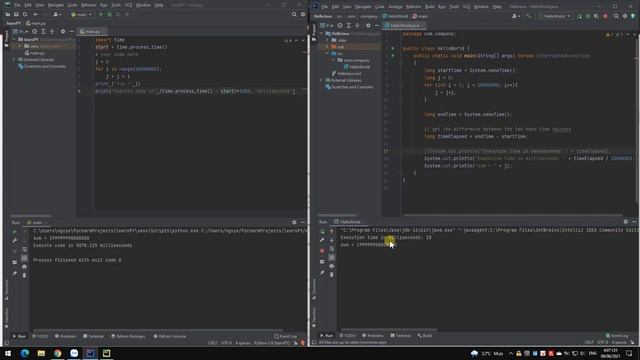
Task: Open Terminal tool window in PyCharm
Action: click(93, 336)
